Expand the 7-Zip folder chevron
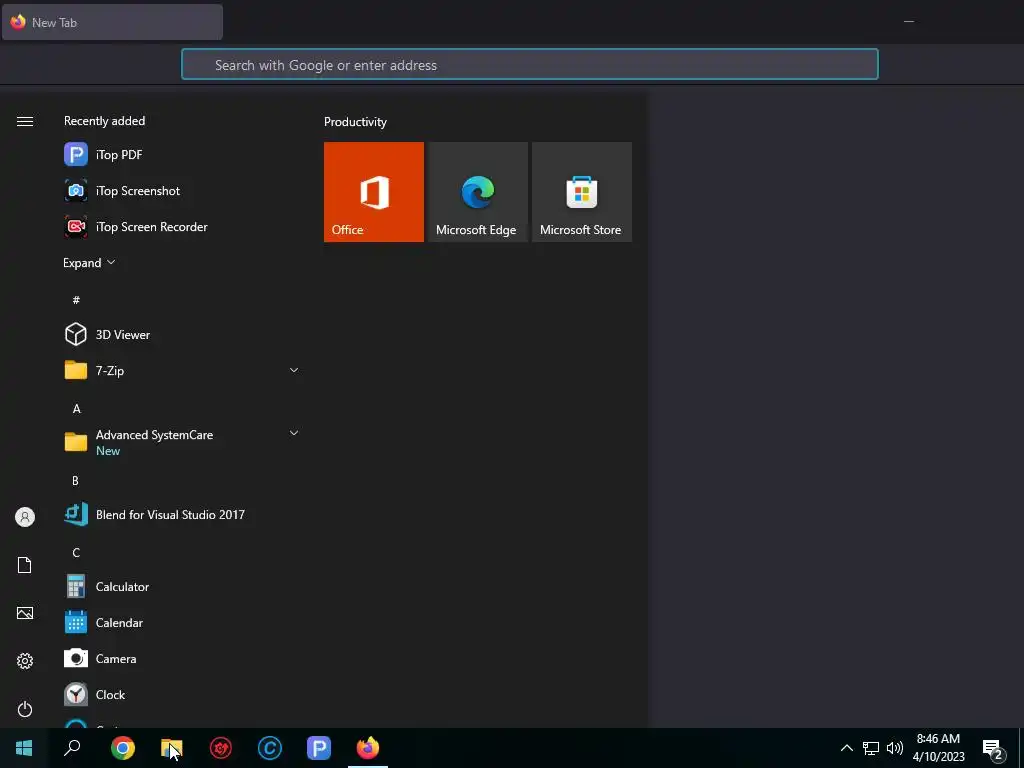Screen dimensions: 1024x768 coord(294,370)
